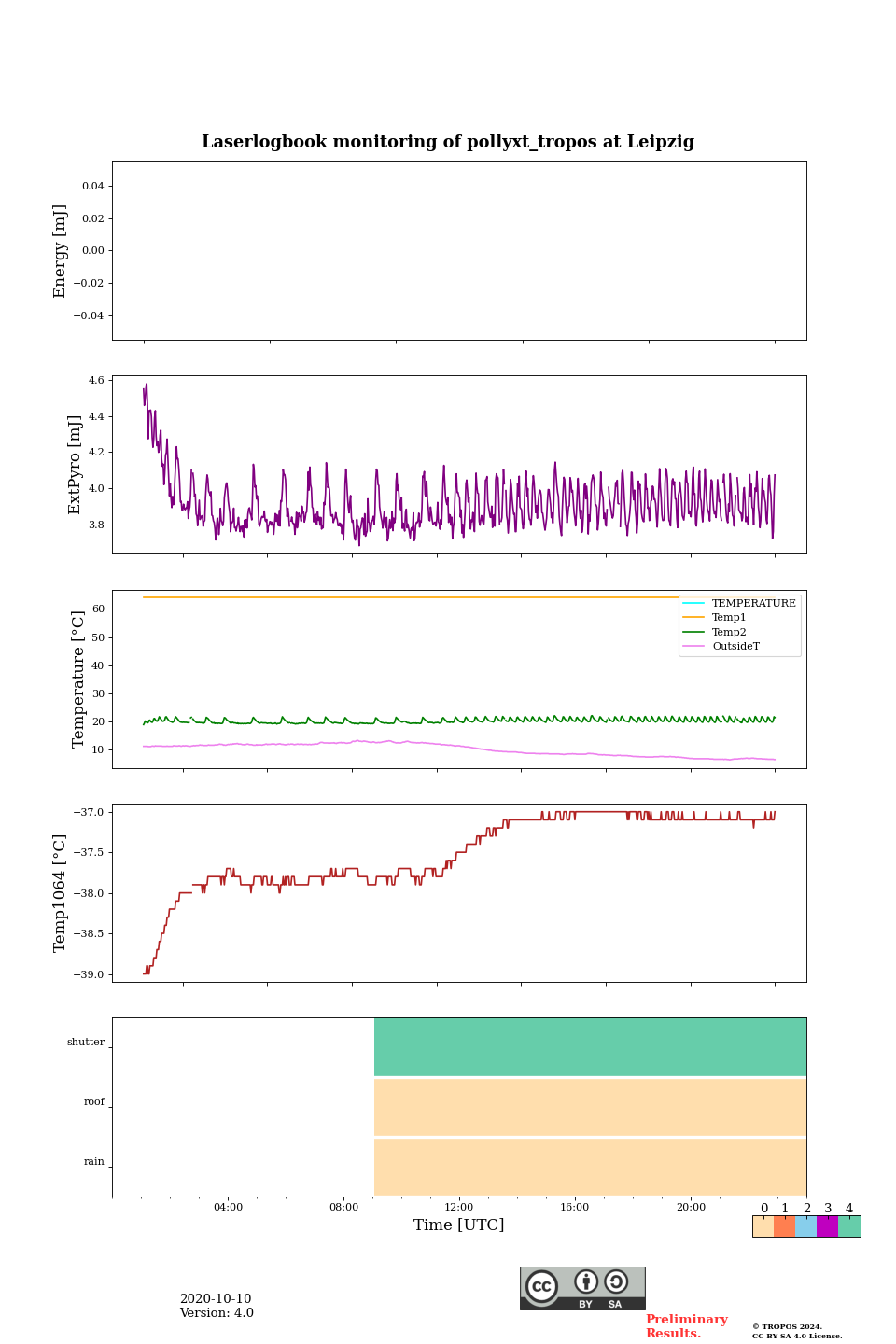Click the 2020-10-10 date text
Screen dimensions: 896x1344
(216, 1299)
